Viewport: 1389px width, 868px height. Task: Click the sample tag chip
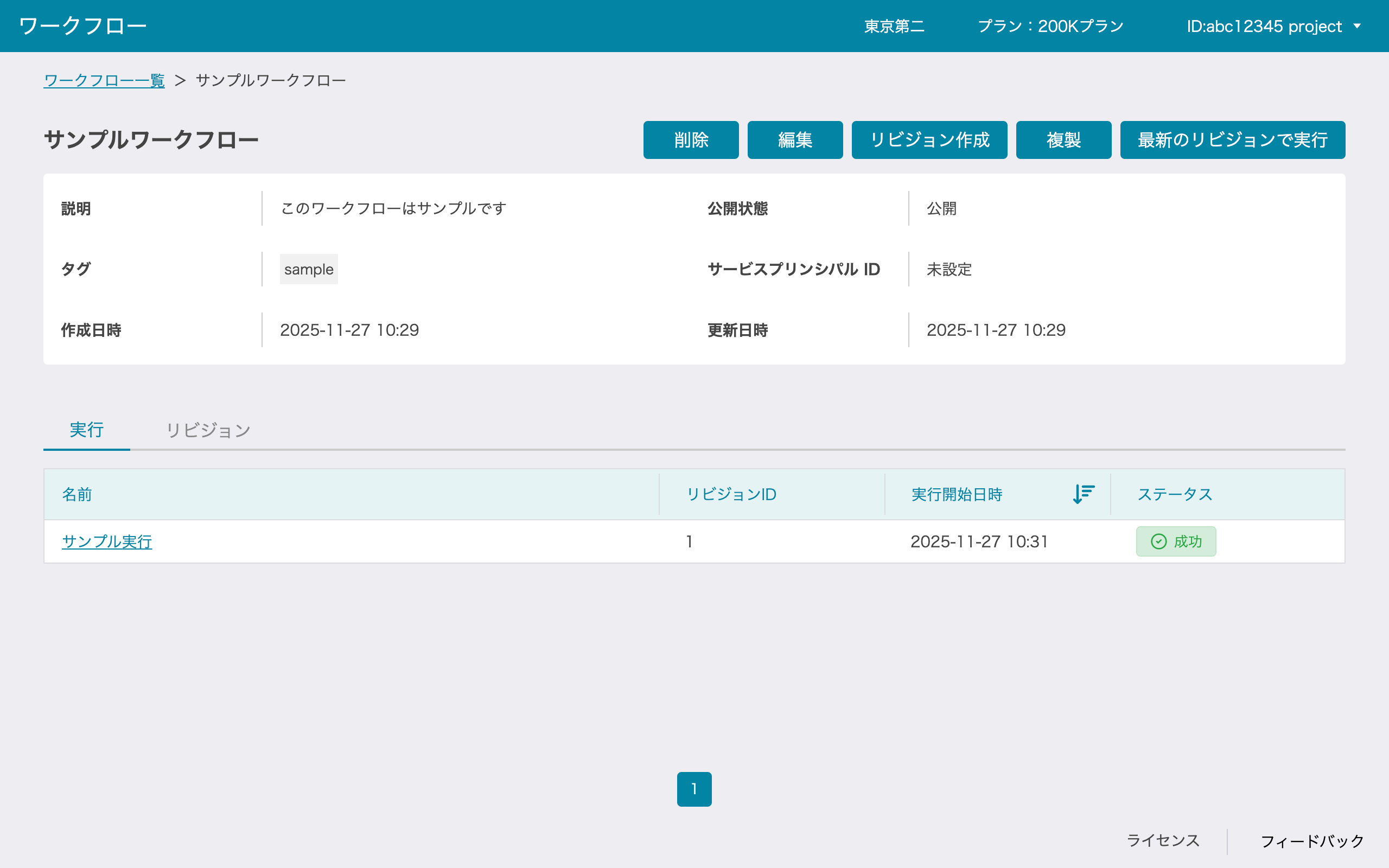click(309, 269)
